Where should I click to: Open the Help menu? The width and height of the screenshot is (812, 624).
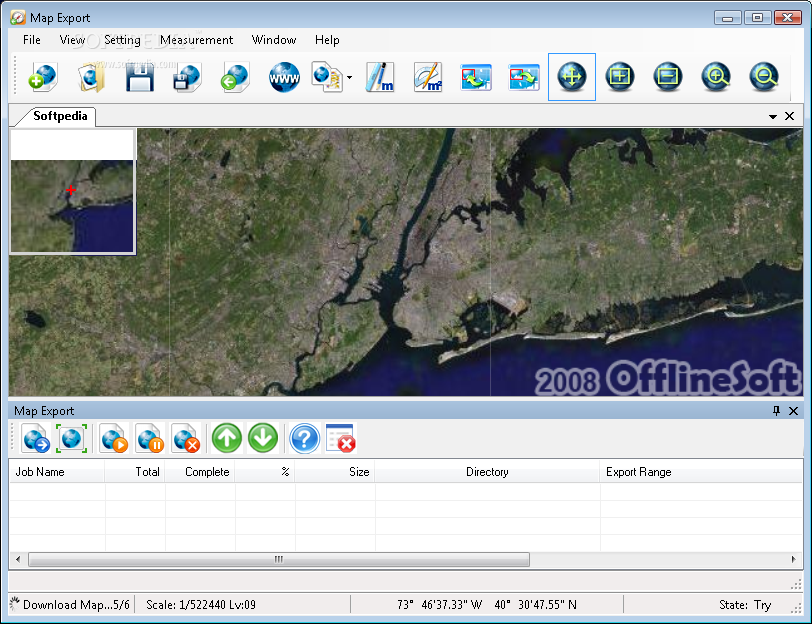(x=327, y=40)
